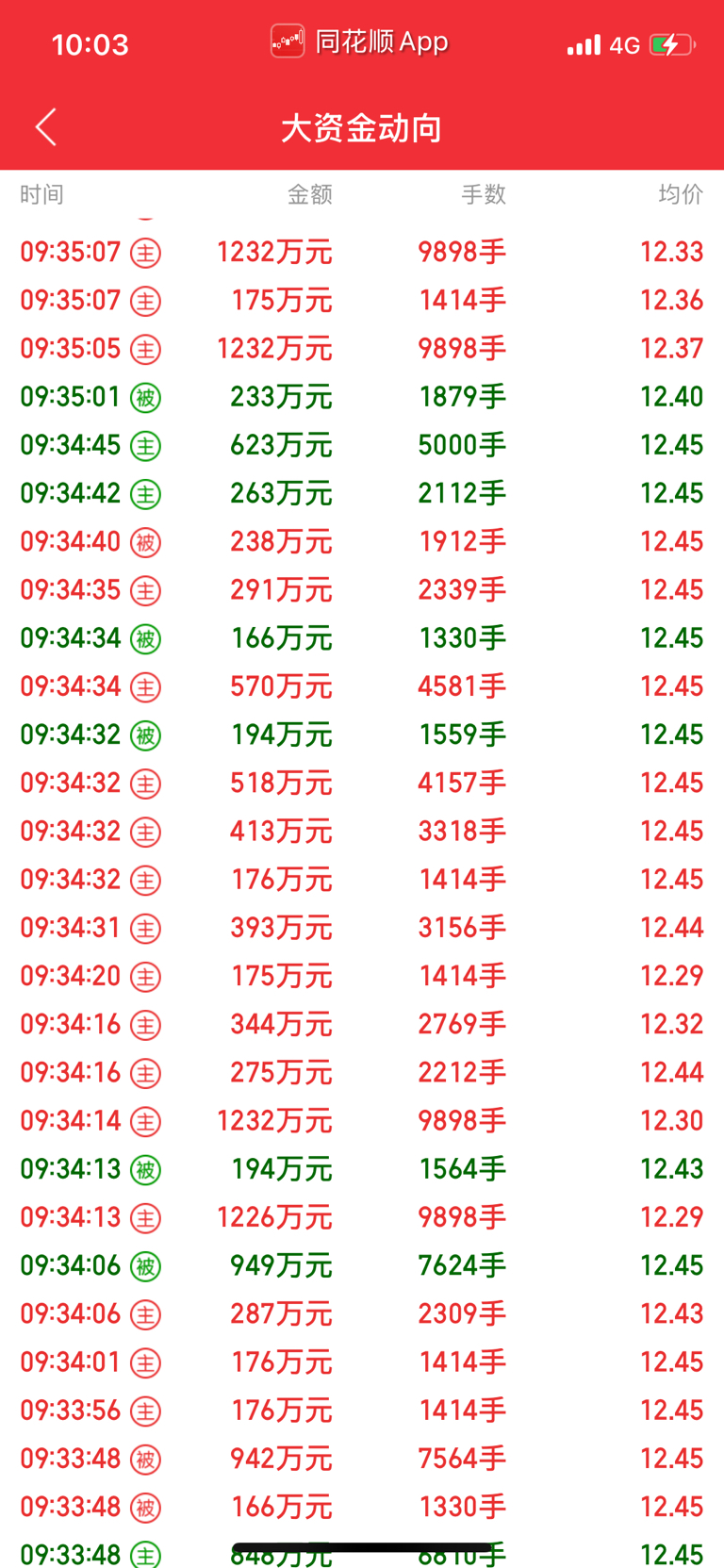Tap the red 被 icon at 09:33:48 942万元 row

(145, 1460)
